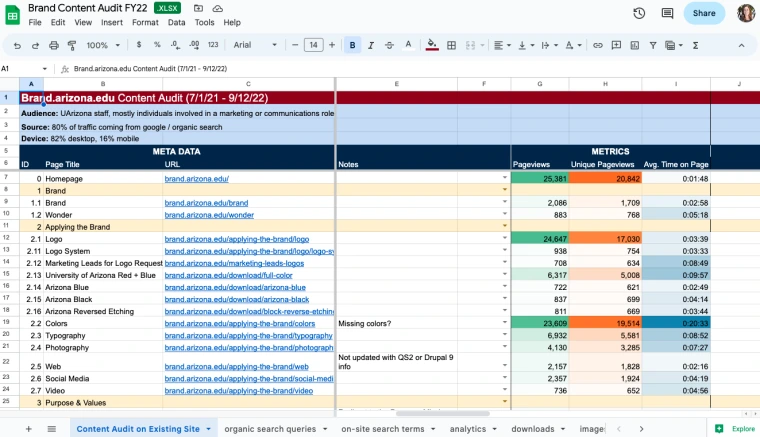Open brand.arizona.edu/marketing-leads-logos link
The image size is (760, 437).
(234, 263)
